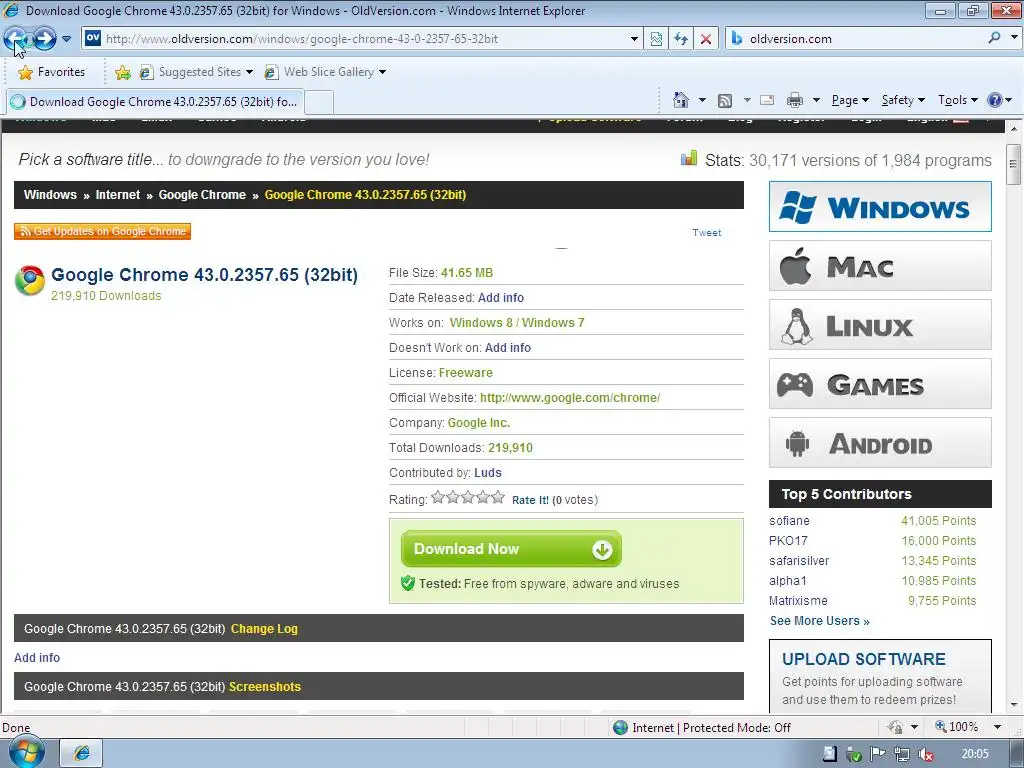Click the Games category banner
The image size is (1024, 768).
(880, 384)
